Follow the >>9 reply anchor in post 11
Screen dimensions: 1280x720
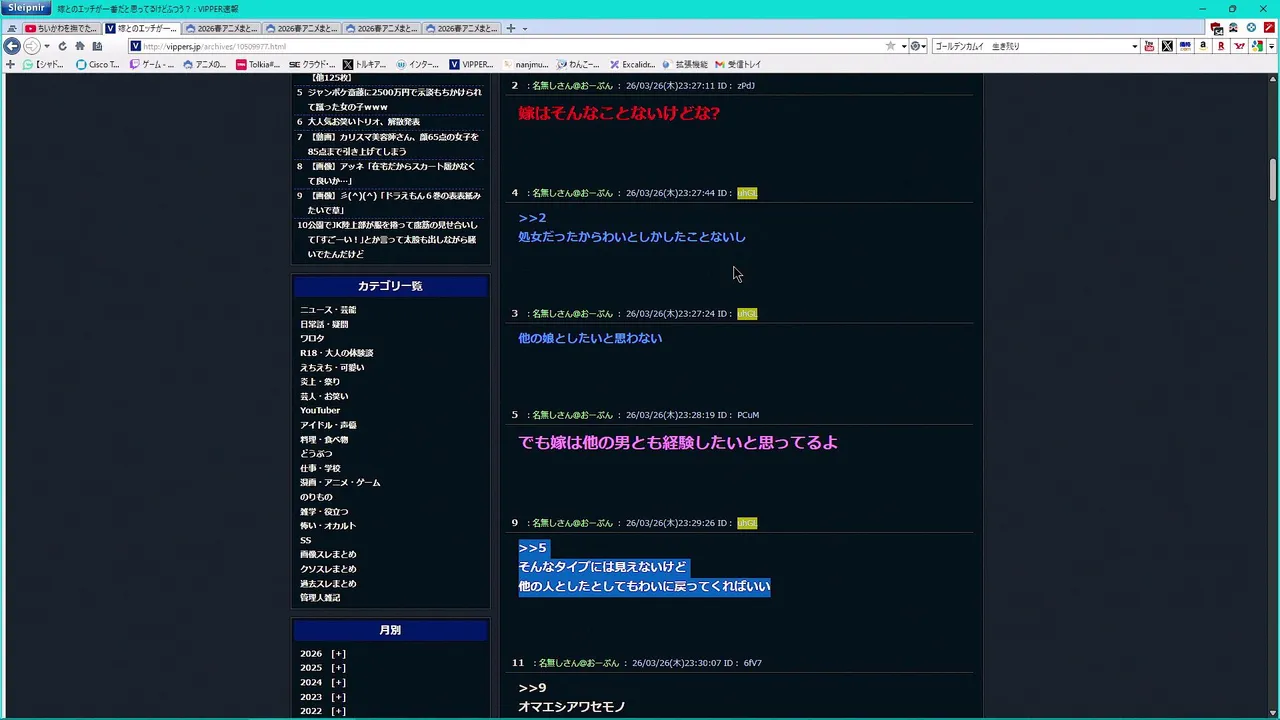532,688
